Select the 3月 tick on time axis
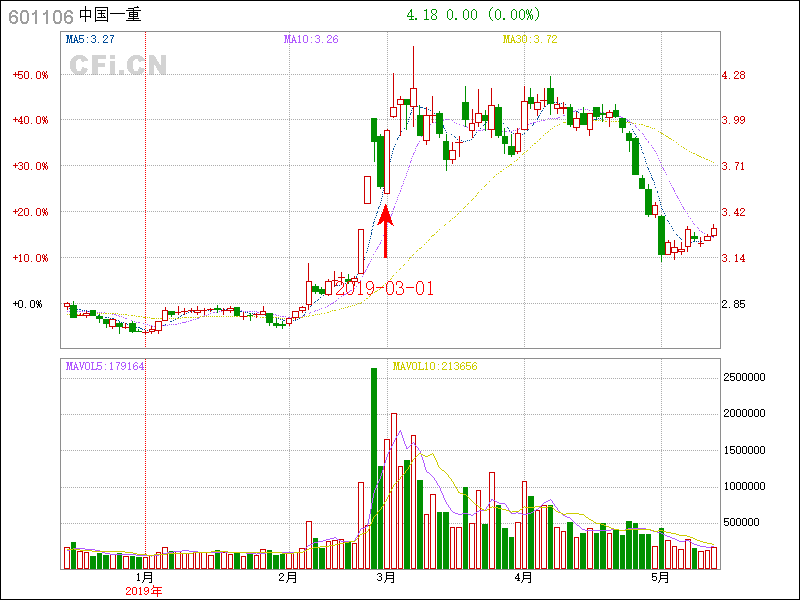800x600 pixels. point(387,577)
